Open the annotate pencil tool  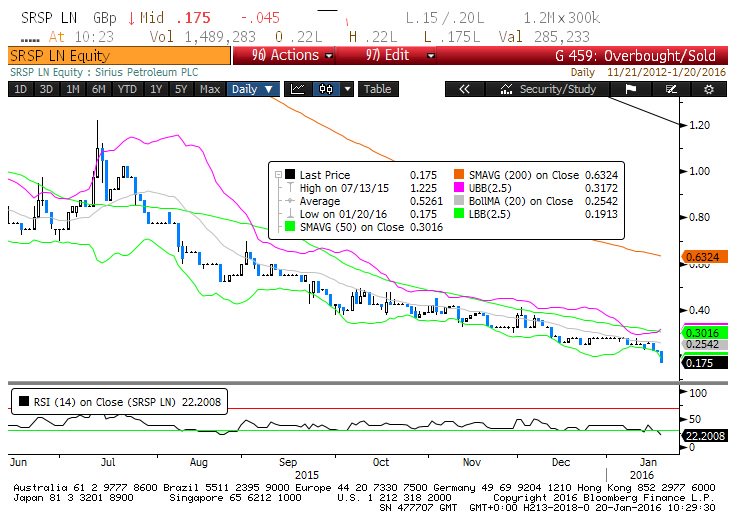[x=670, y=89]
